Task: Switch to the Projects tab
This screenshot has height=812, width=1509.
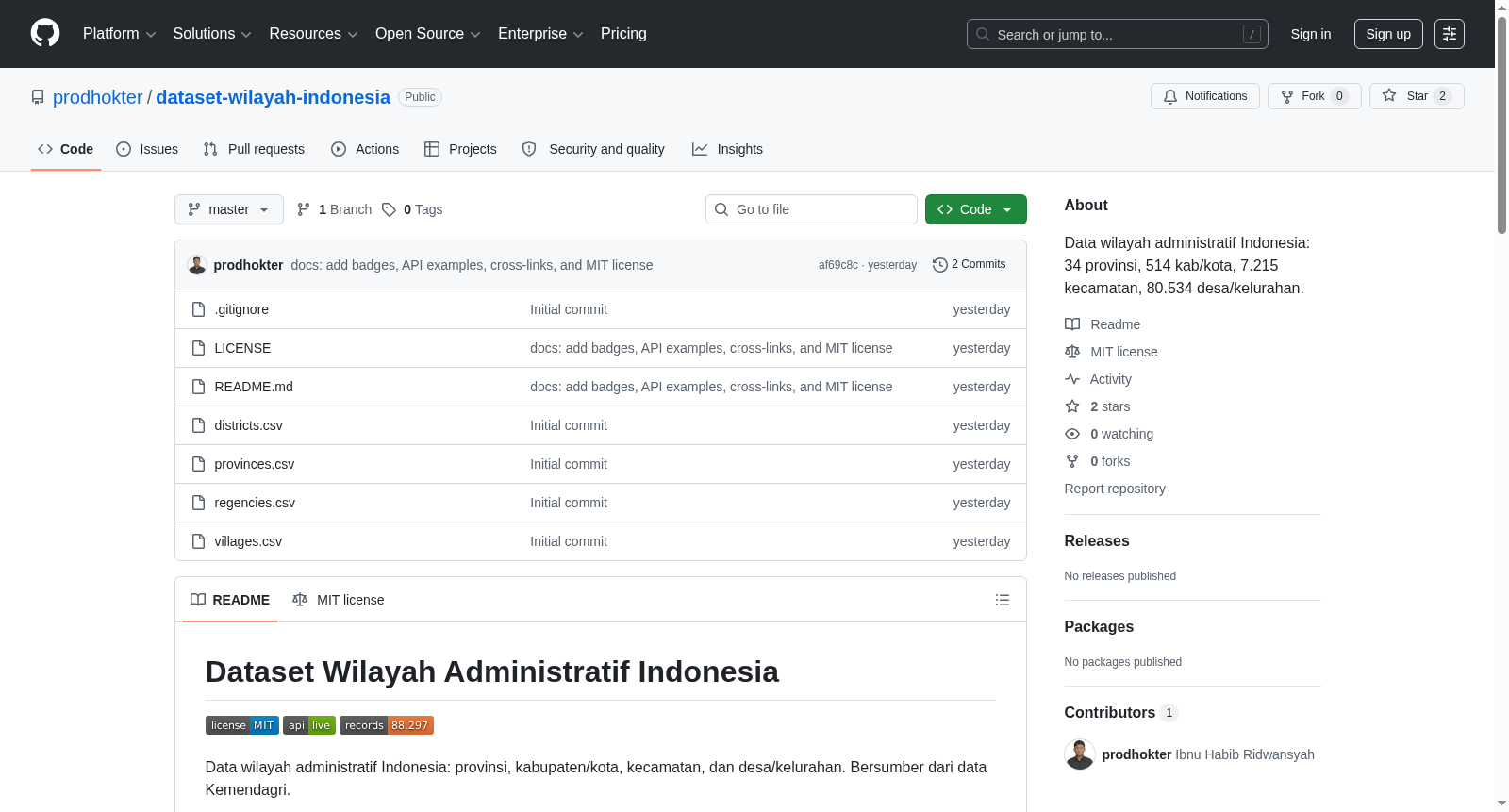Action: point(460,149)
